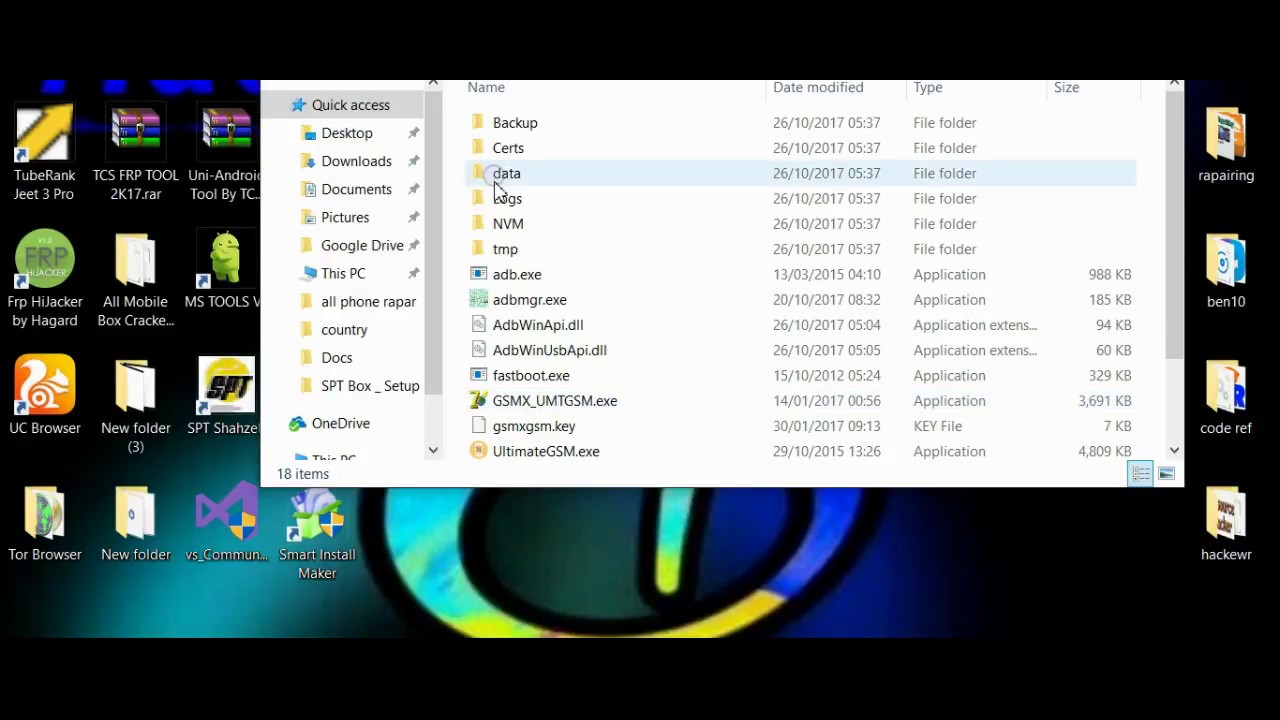The width and height of the screenshot is (1280, 720).
Task: Launch Tor Browser desktop icon
Action: click(x=44, y=524)
